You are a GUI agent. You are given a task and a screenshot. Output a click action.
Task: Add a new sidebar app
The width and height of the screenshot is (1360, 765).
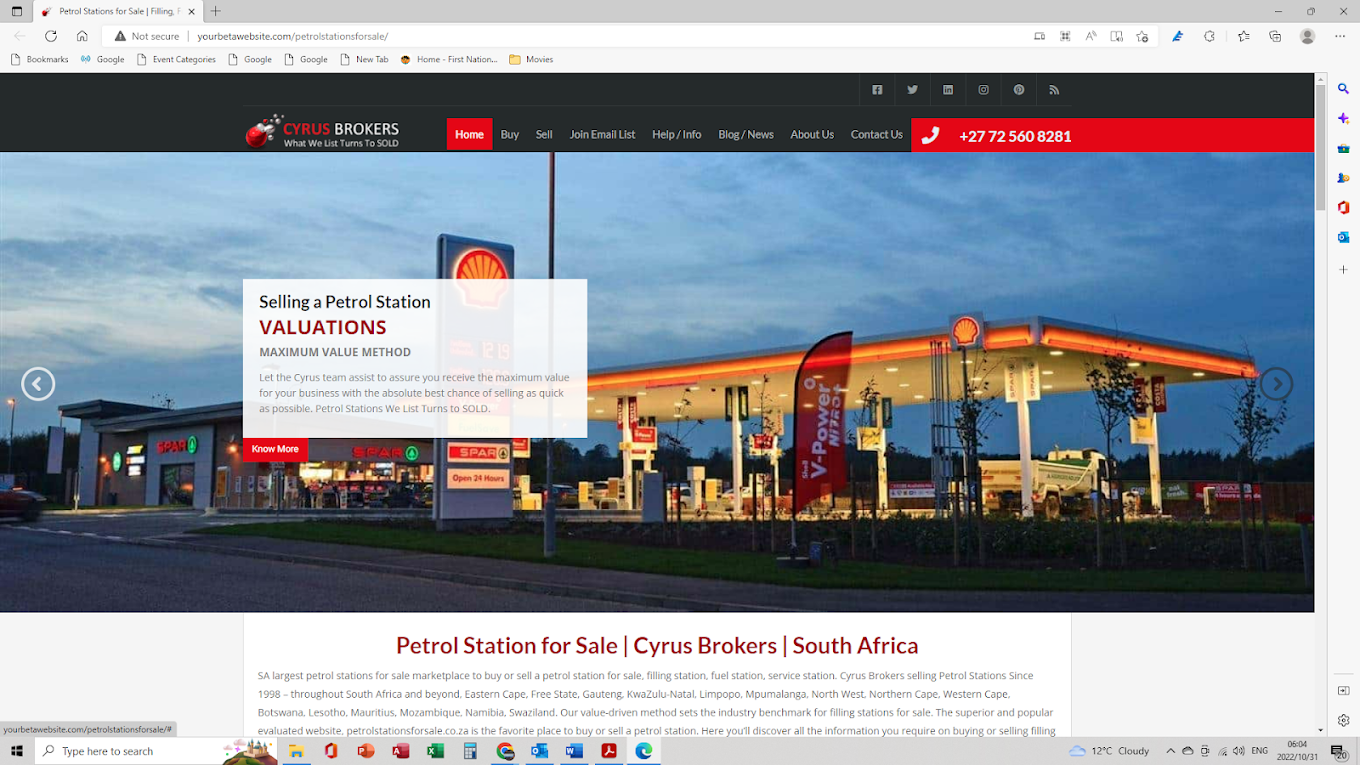click(1344, 270)
